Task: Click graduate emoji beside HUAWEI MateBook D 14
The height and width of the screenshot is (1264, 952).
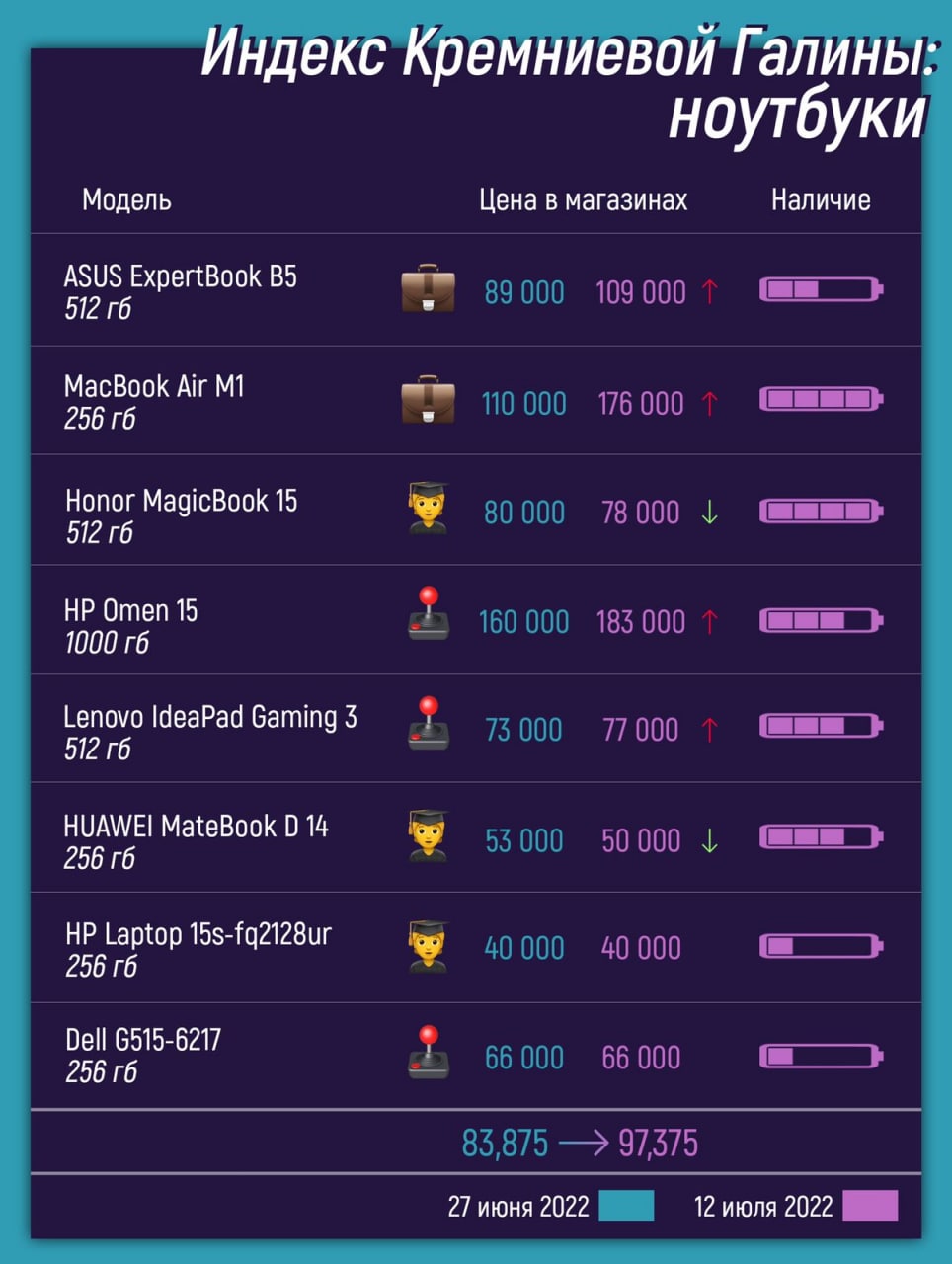Action: tap(429, 836)
